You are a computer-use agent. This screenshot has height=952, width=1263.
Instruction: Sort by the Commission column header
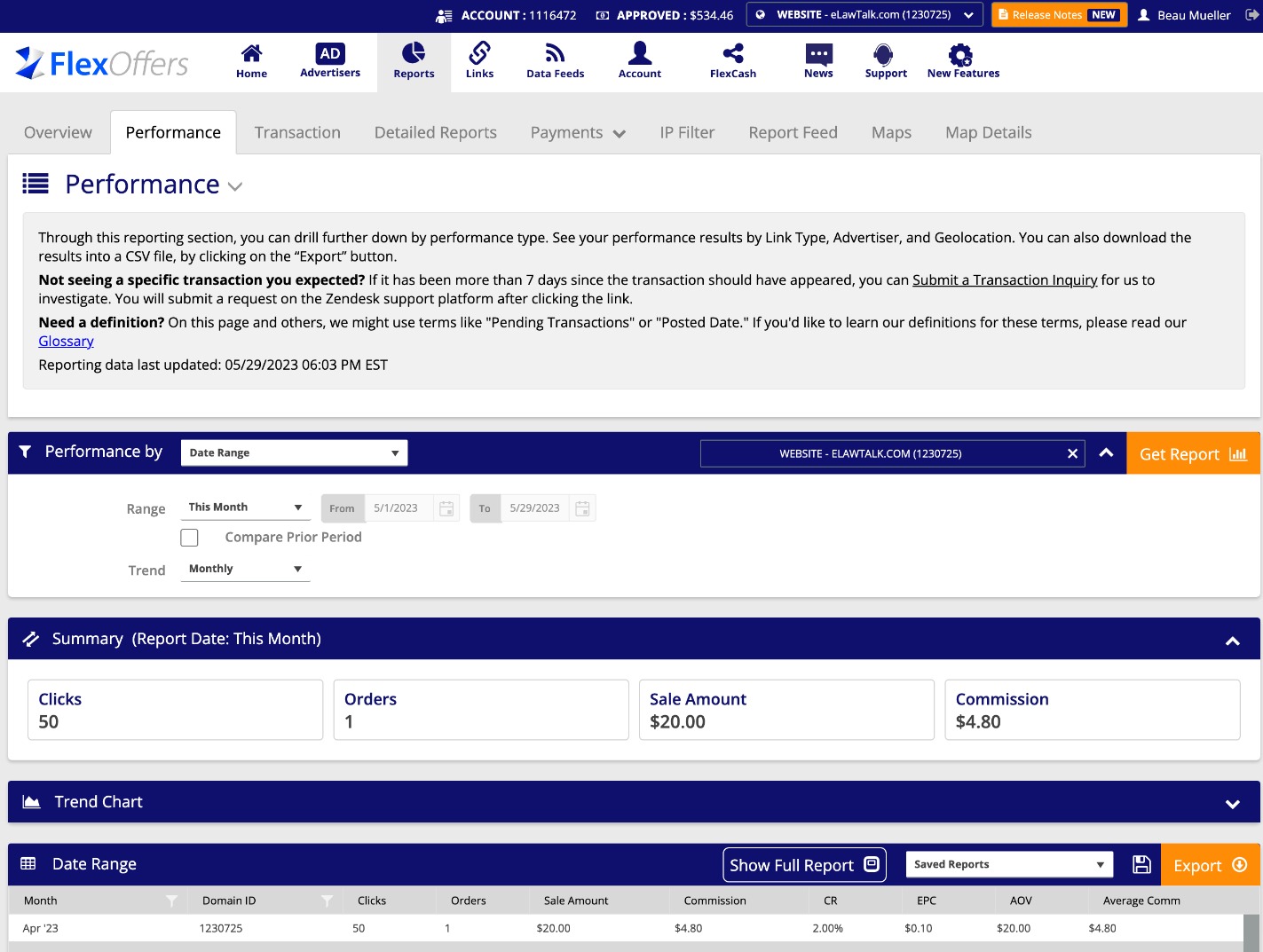click(714, 901)
